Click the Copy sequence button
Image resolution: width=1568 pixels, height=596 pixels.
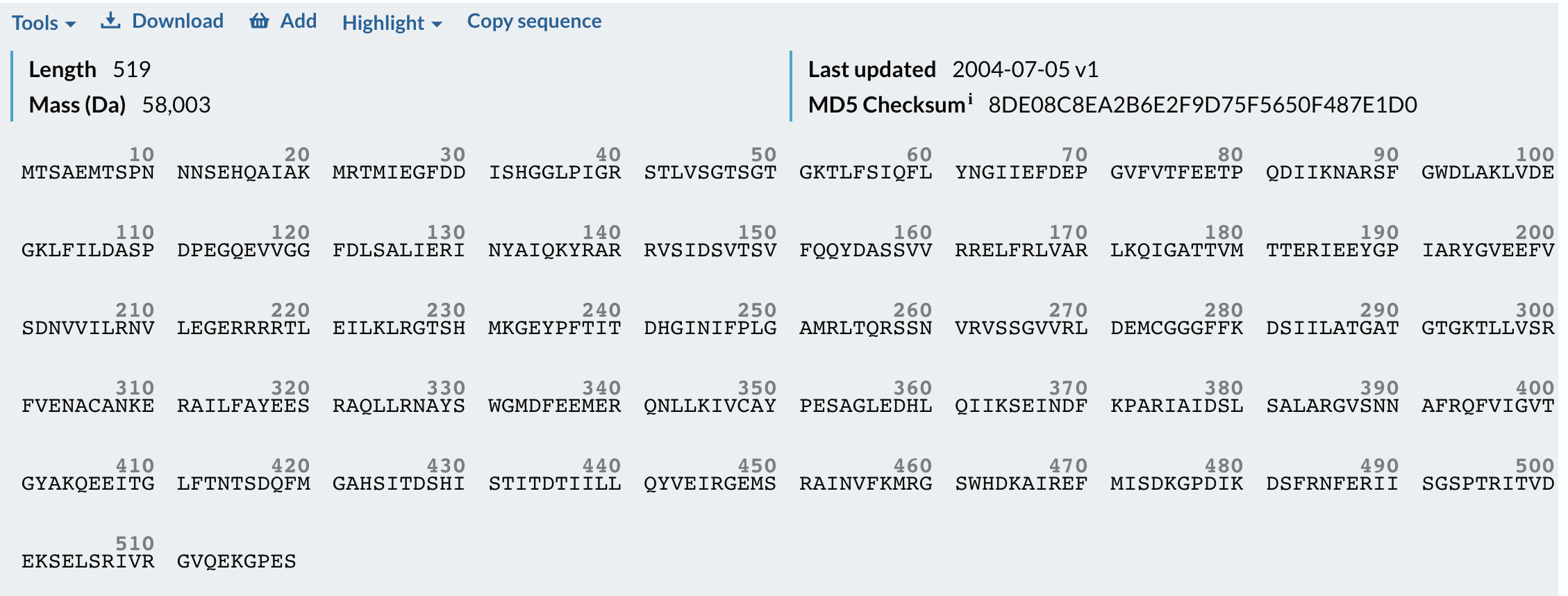coord(534,21)
